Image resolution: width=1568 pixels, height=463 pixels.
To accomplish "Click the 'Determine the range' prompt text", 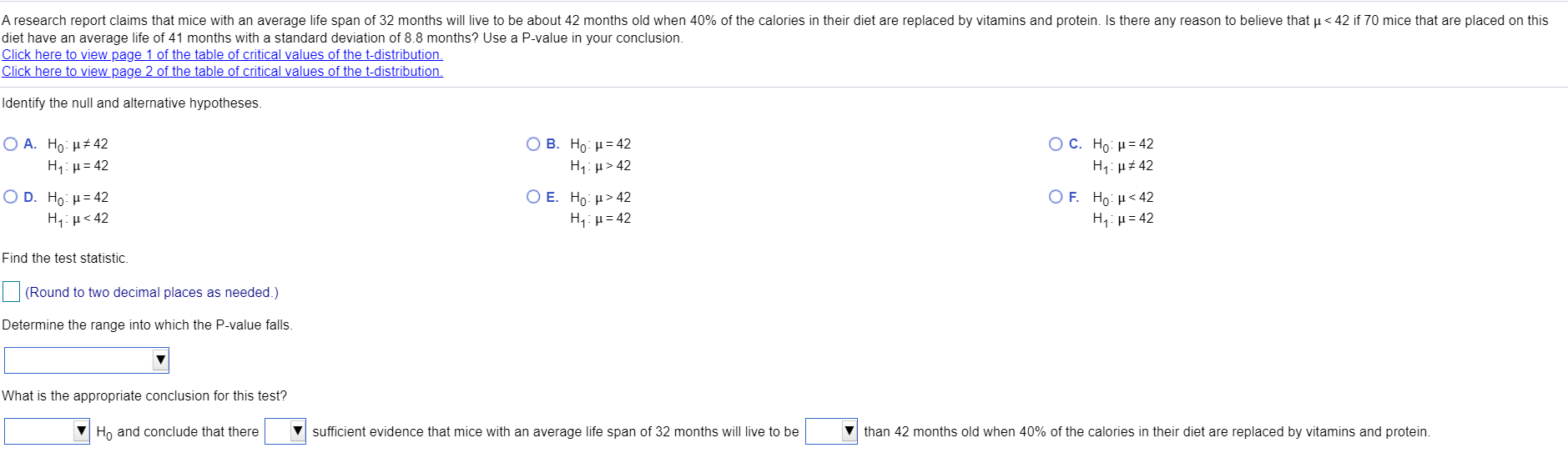I will click(147, 325).
